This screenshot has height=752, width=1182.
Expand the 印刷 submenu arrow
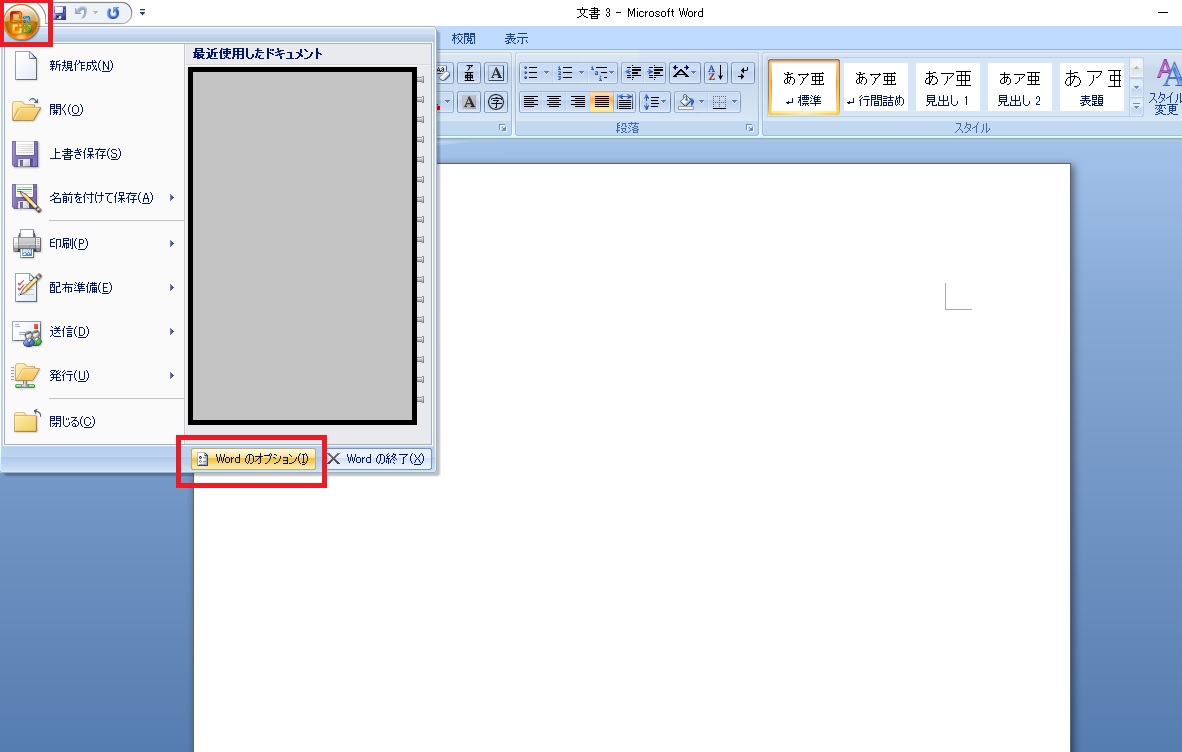[172, 243]
